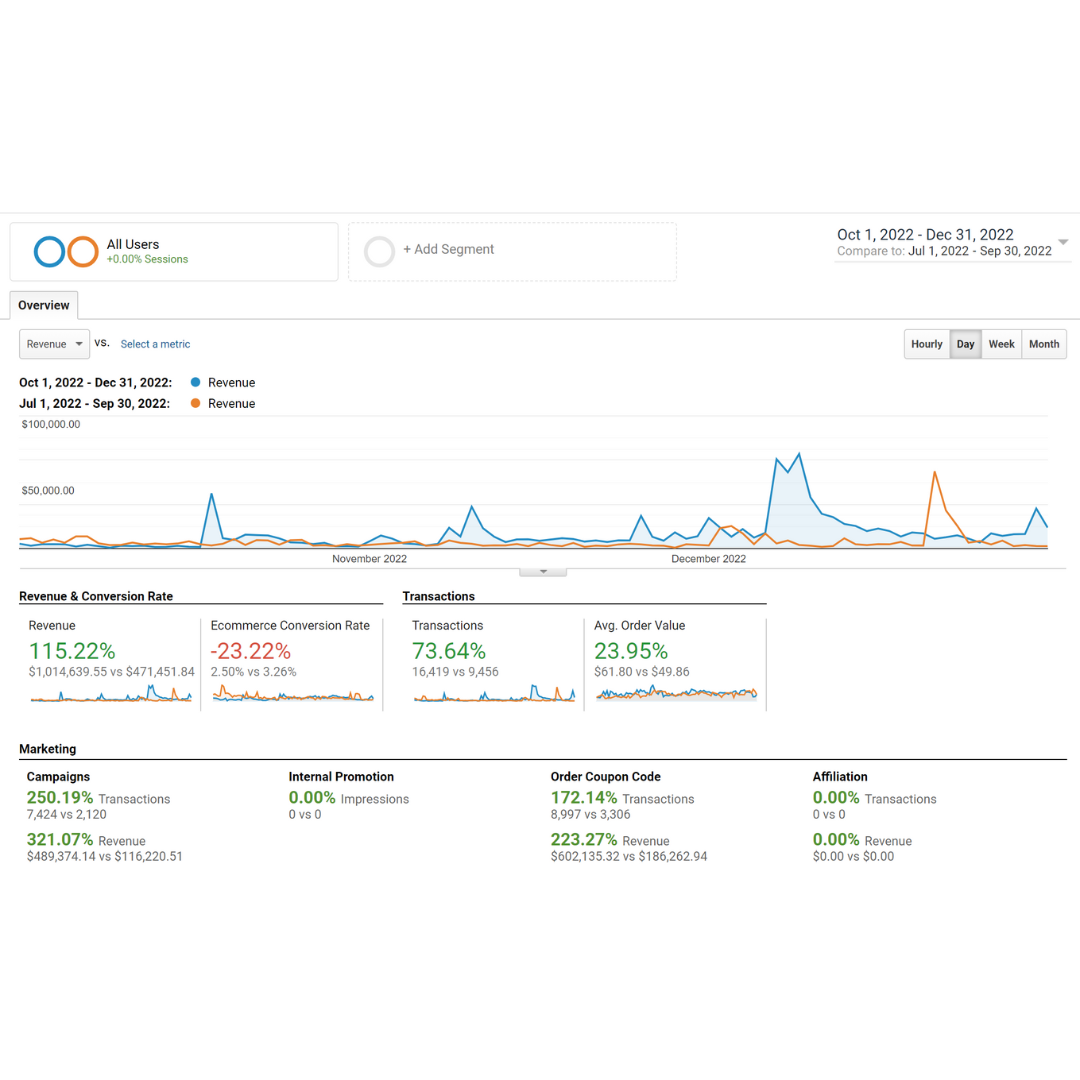Click the Avg. Order Value sparkline
The image size is (1080, 1080).
(x=676, y=693)
